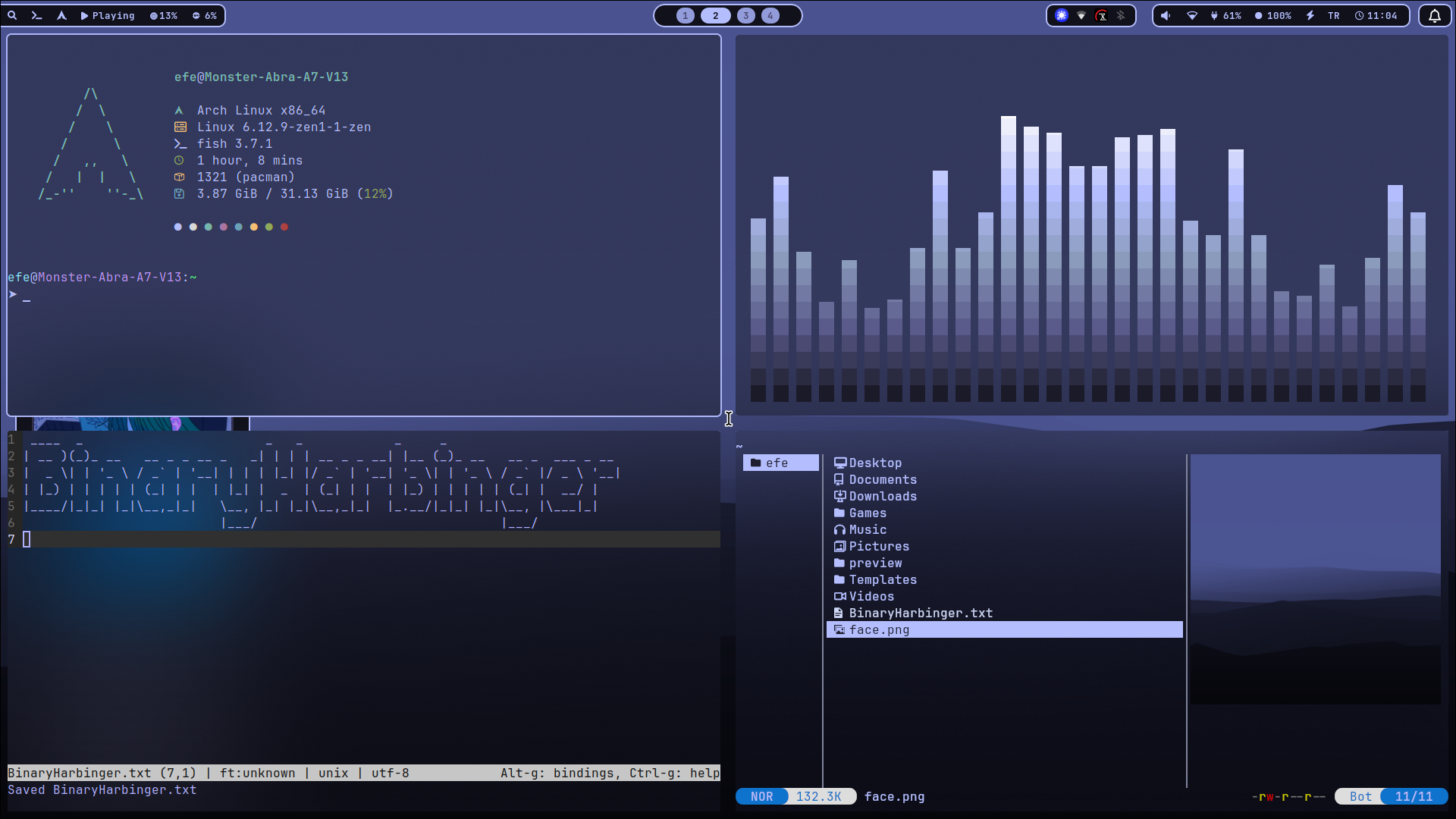1456x819 pixels.
Task: Click the yellow color dot in fetch palette
Action: click(x=254, y=227)
